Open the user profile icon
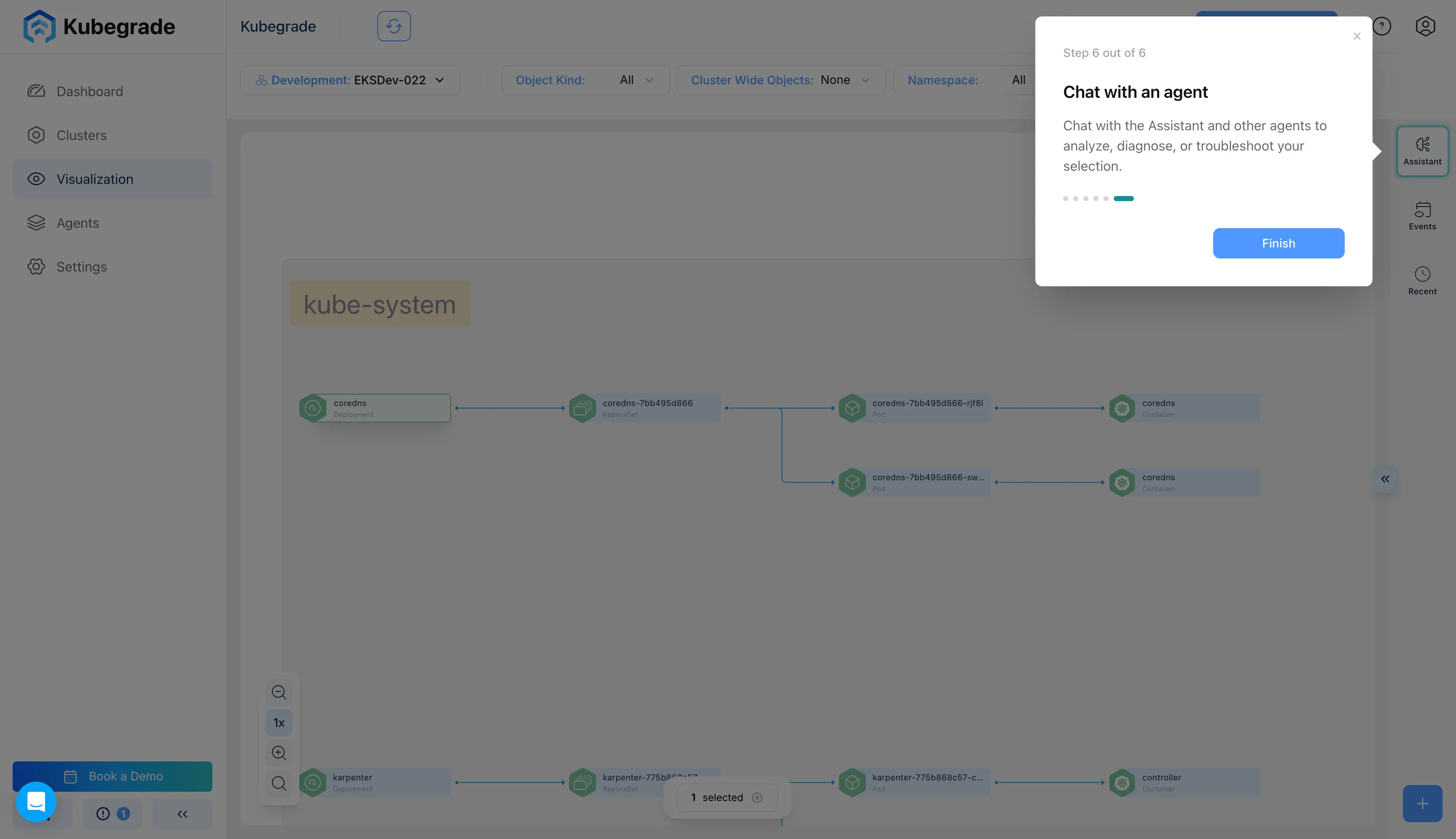Viewport: 1456px width, 839px height. [1425, 26]
